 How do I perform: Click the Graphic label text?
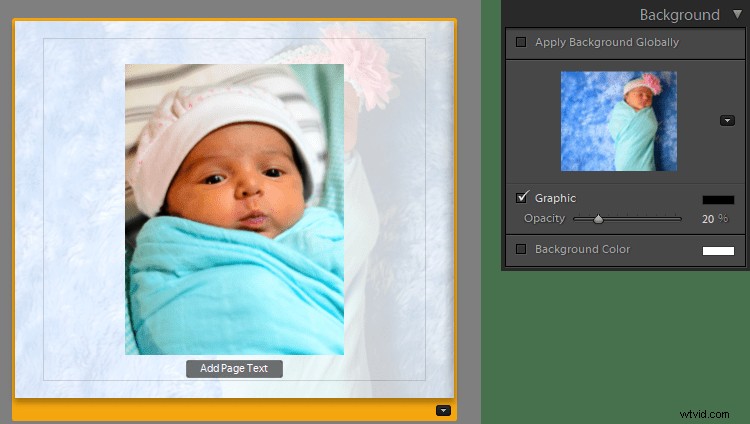[x=555, y=198]
